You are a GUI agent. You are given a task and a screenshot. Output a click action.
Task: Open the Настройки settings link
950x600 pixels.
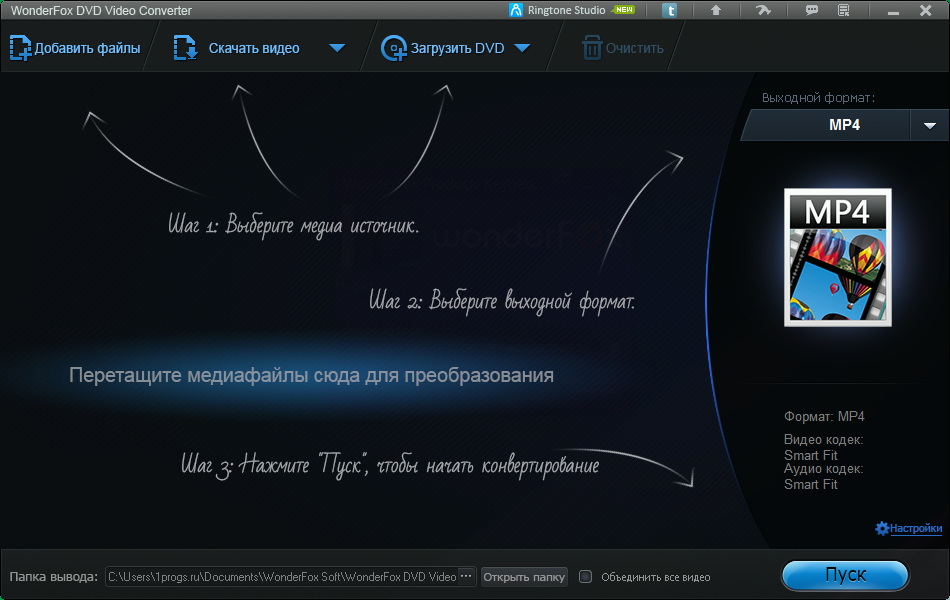(x=909, y=528)
